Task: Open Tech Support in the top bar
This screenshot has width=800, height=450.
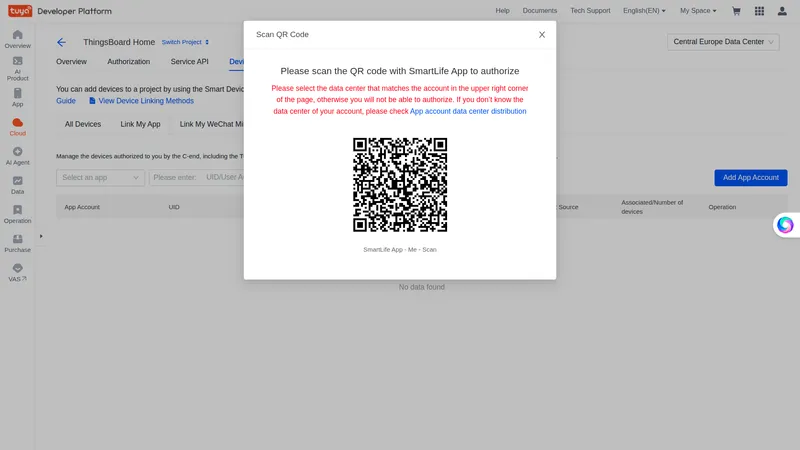Action: pyautogui.click(x=590, y=11)
